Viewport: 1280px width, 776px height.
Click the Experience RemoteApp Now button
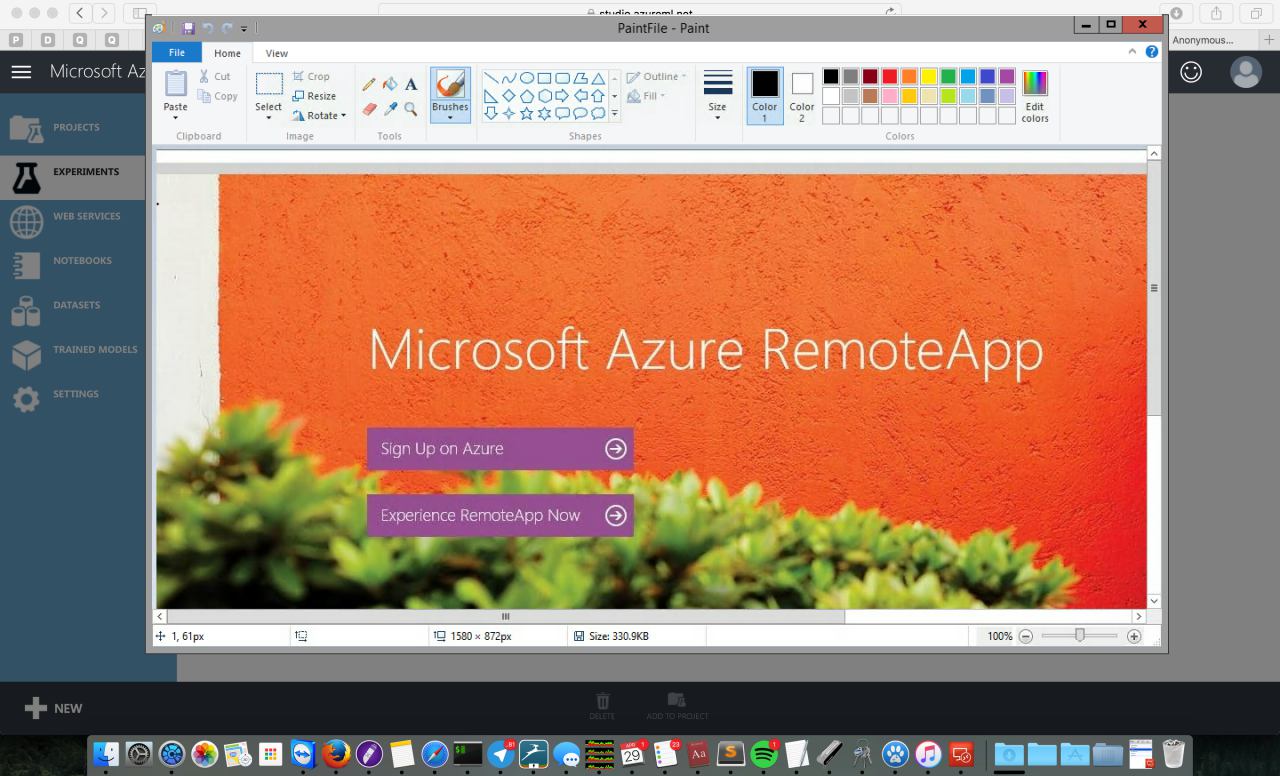pyautogui.click(x=500, y=516)
